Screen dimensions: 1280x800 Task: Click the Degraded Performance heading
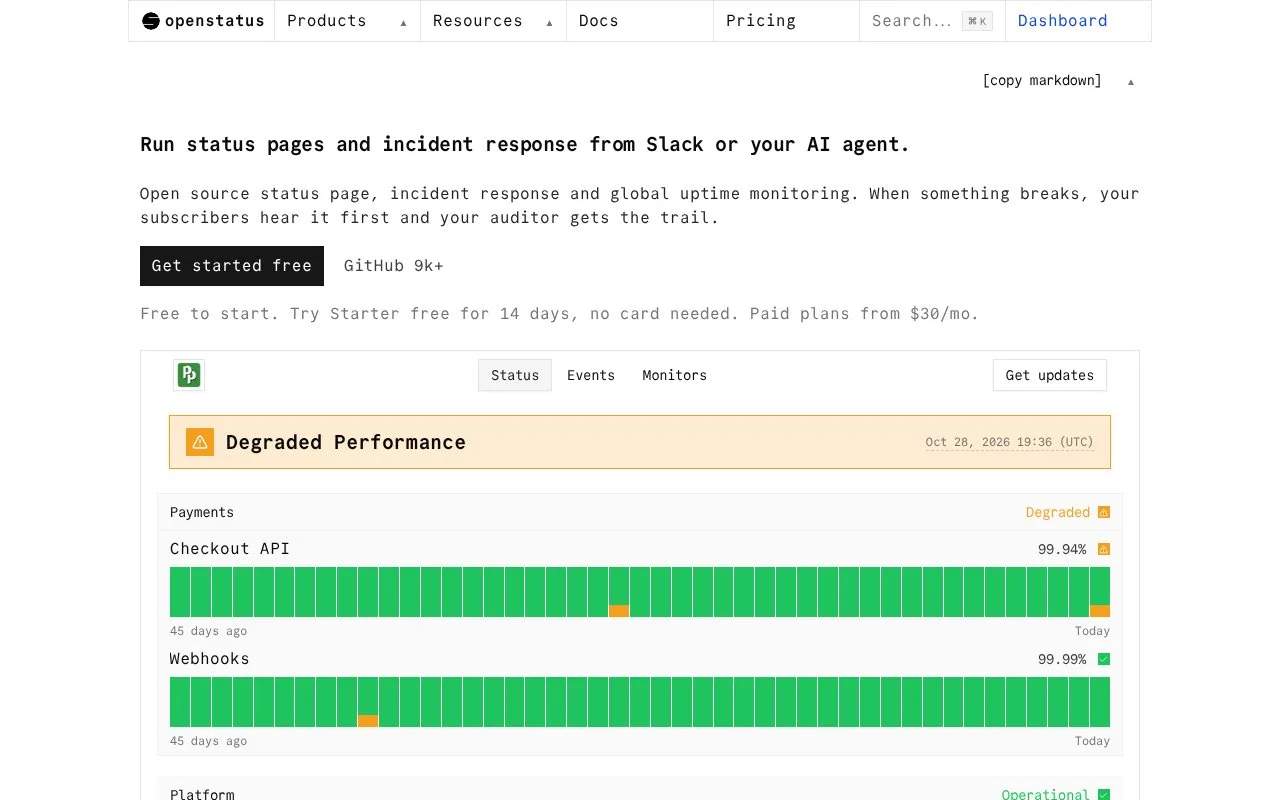click(346, 442)
